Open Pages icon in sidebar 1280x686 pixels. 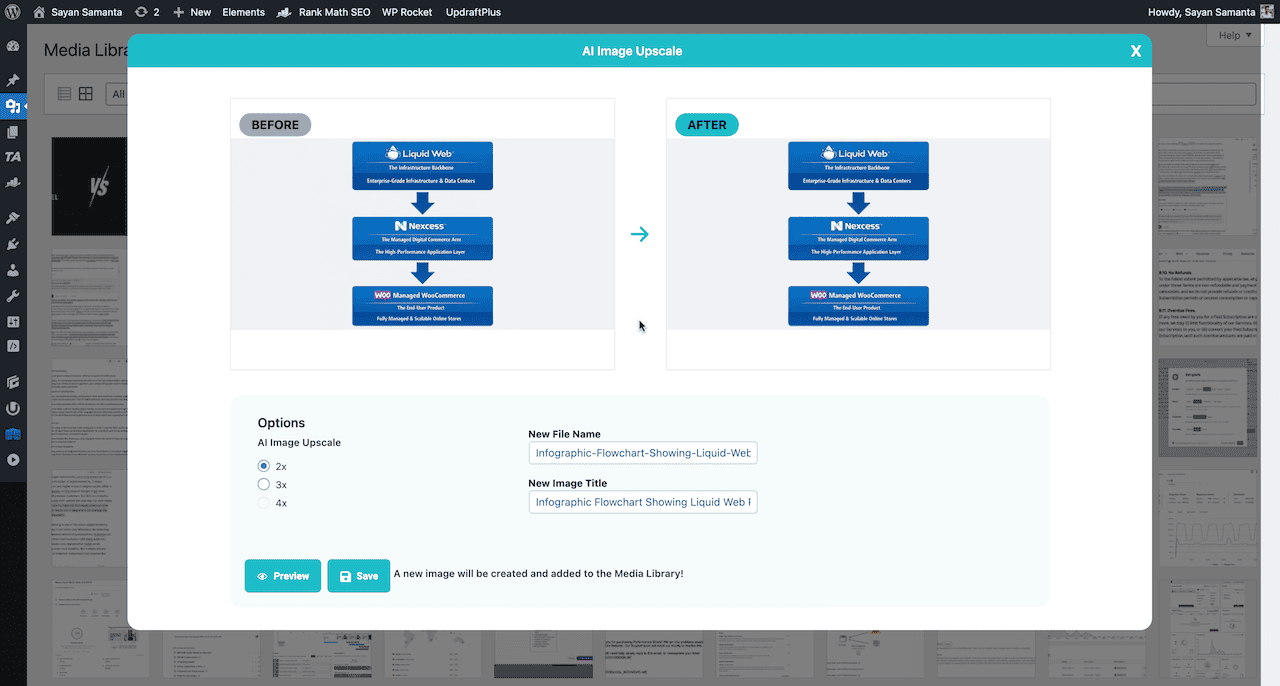(13, 132)
